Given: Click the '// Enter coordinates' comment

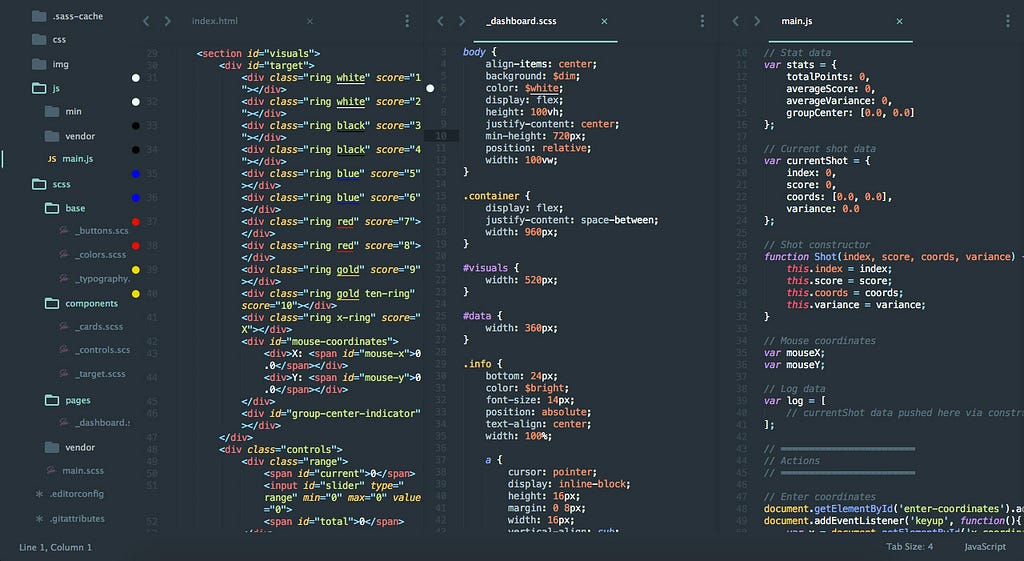Looking at the screenshot, I should (x=820, y=497).
